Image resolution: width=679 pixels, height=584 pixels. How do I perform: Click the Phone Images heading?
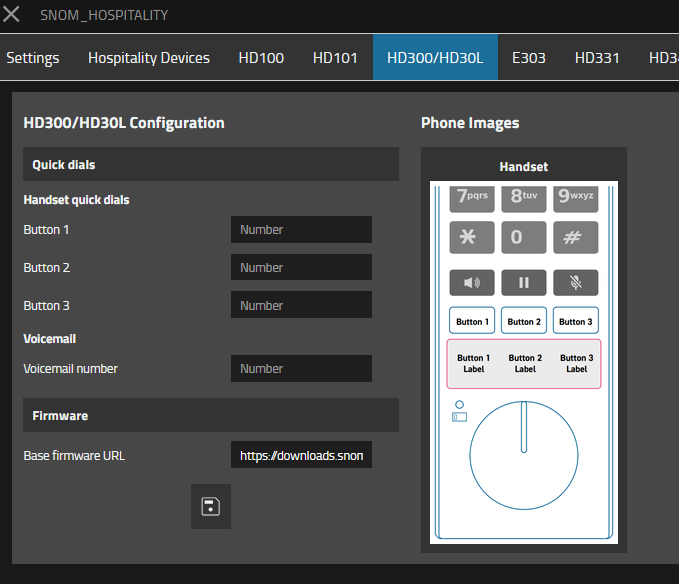[x=470, y=123]
